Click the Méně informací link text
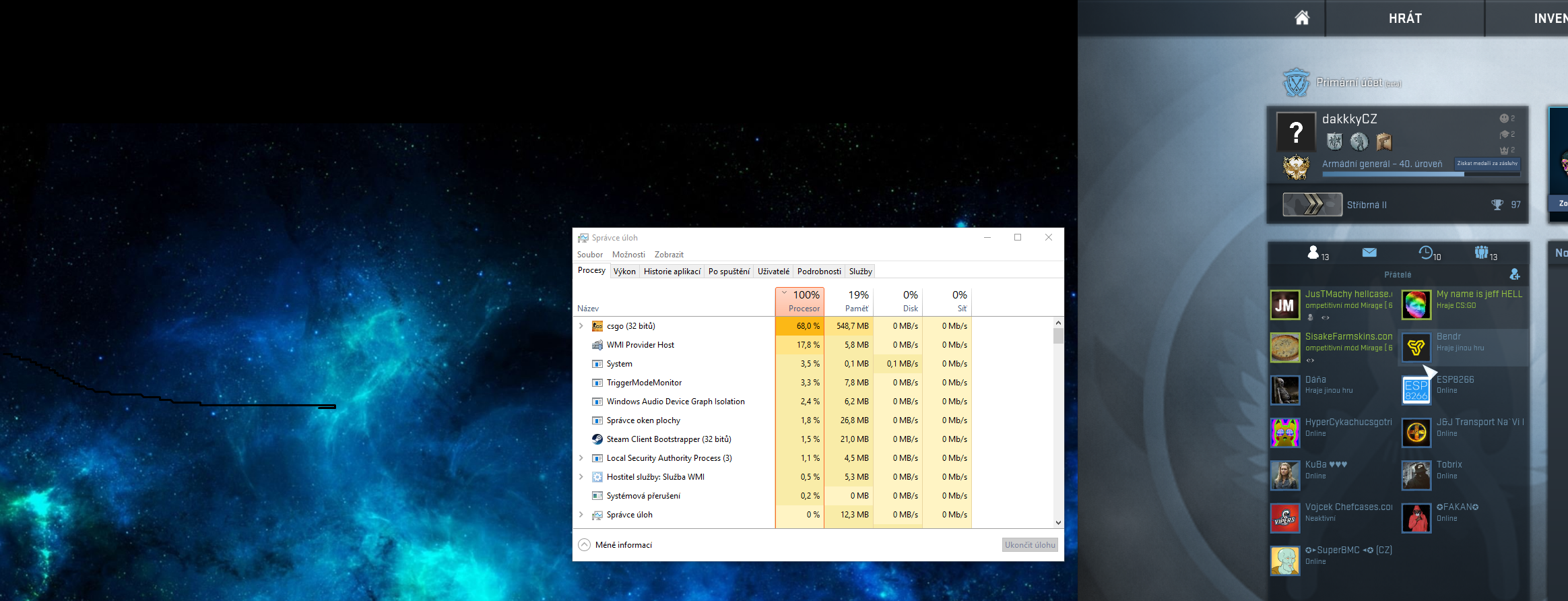 [624, 545]
